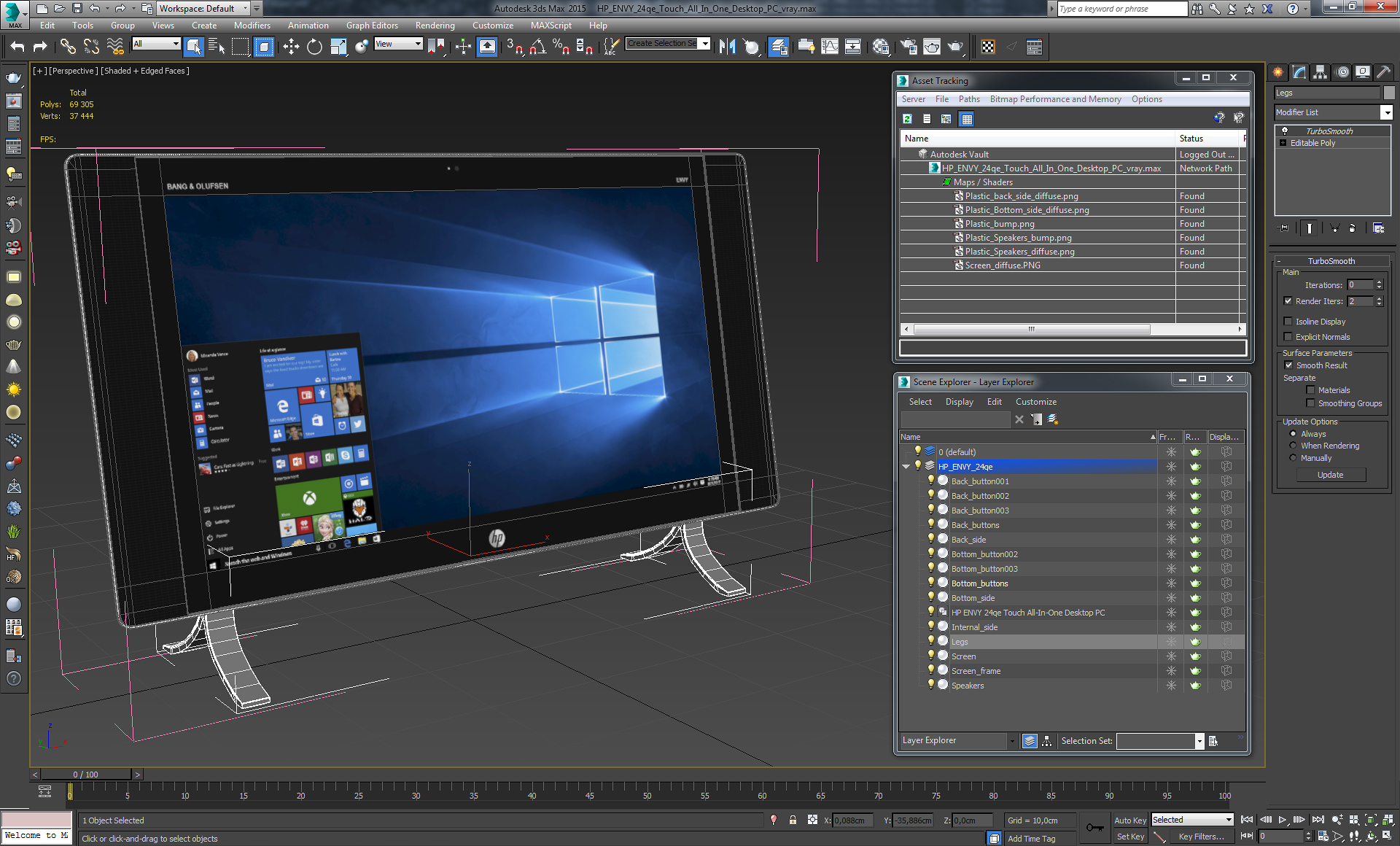This screenshot has height=846, width=1400.
Task: Click the Undo arrow in main toolbar
Action: (x=17, y=47)
